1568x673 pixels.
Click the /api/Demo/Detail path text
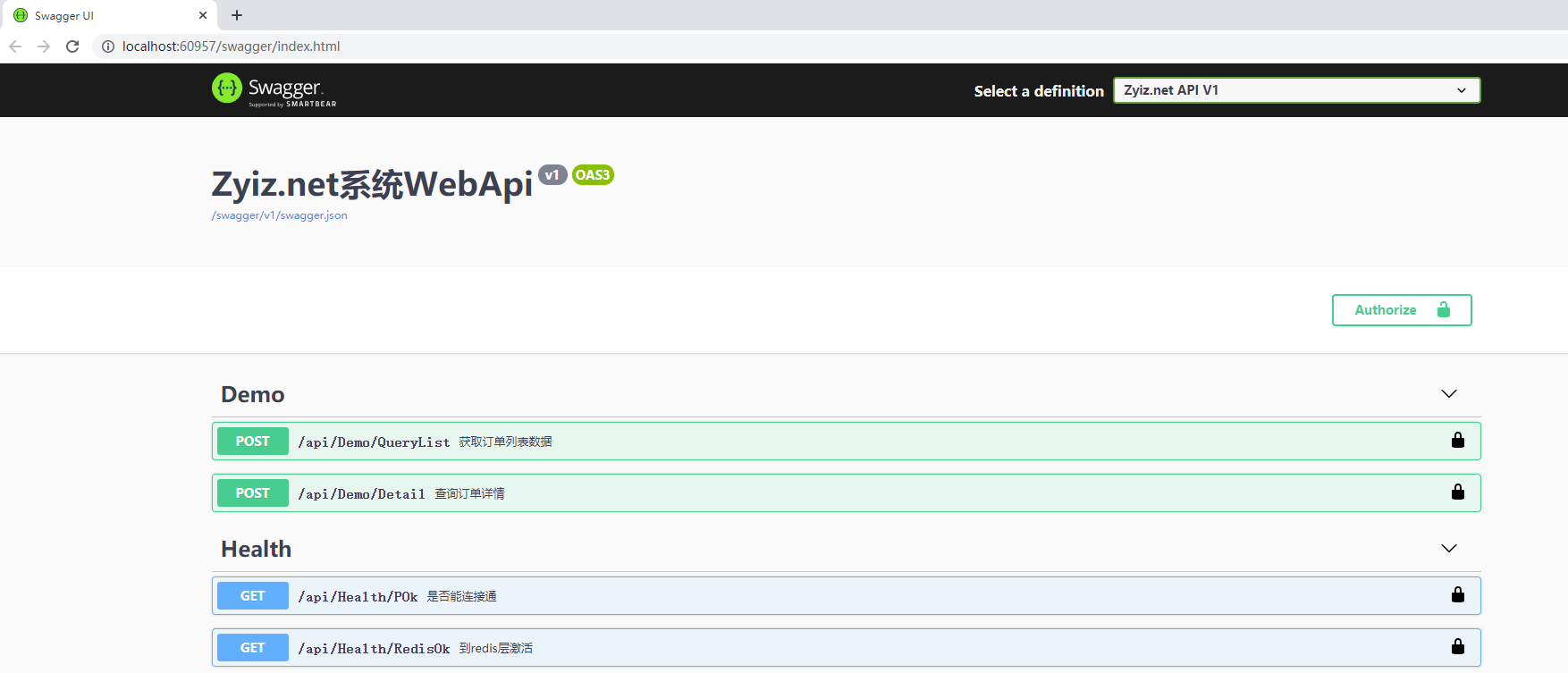(361, 494)
